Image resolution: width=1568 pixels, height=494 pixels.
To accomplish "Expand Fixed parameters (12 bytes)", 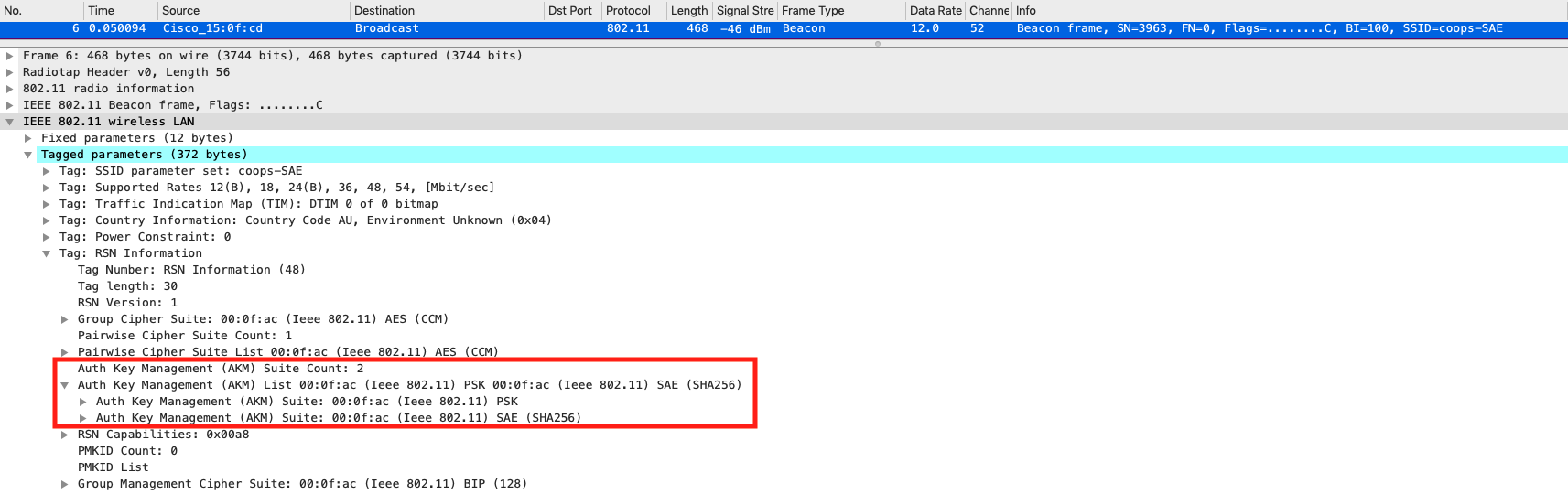I will tap(28, 138).
